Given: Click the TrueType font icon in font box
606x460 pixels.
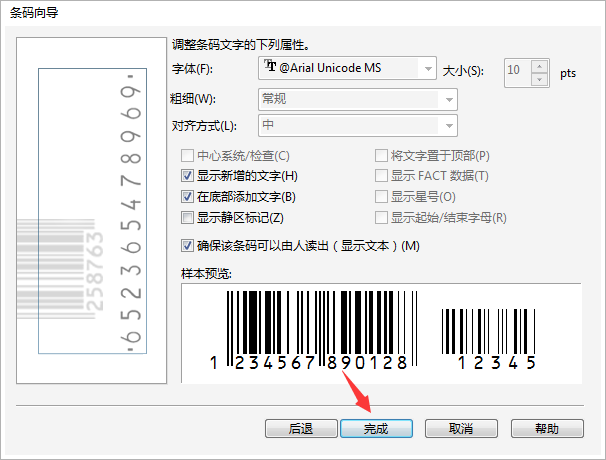Looking at the screenshot, I should pyautogui.click(x=270, y=66).
